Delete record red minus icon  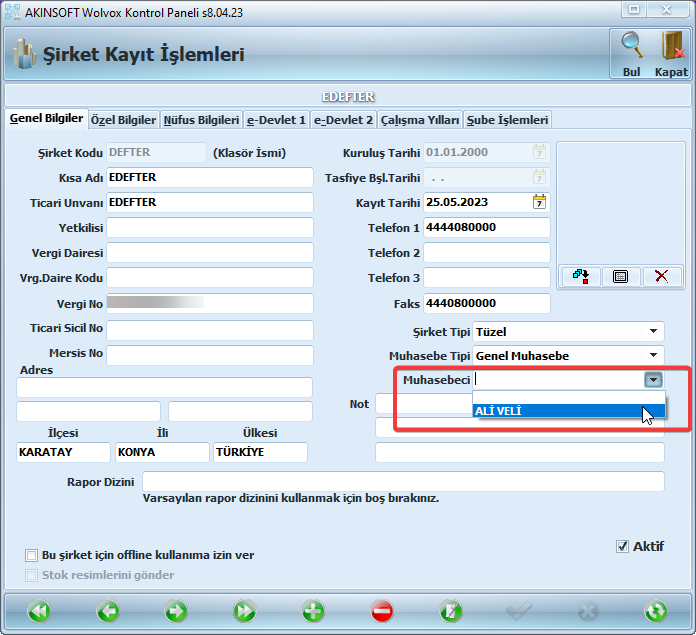tap(382, 611)
